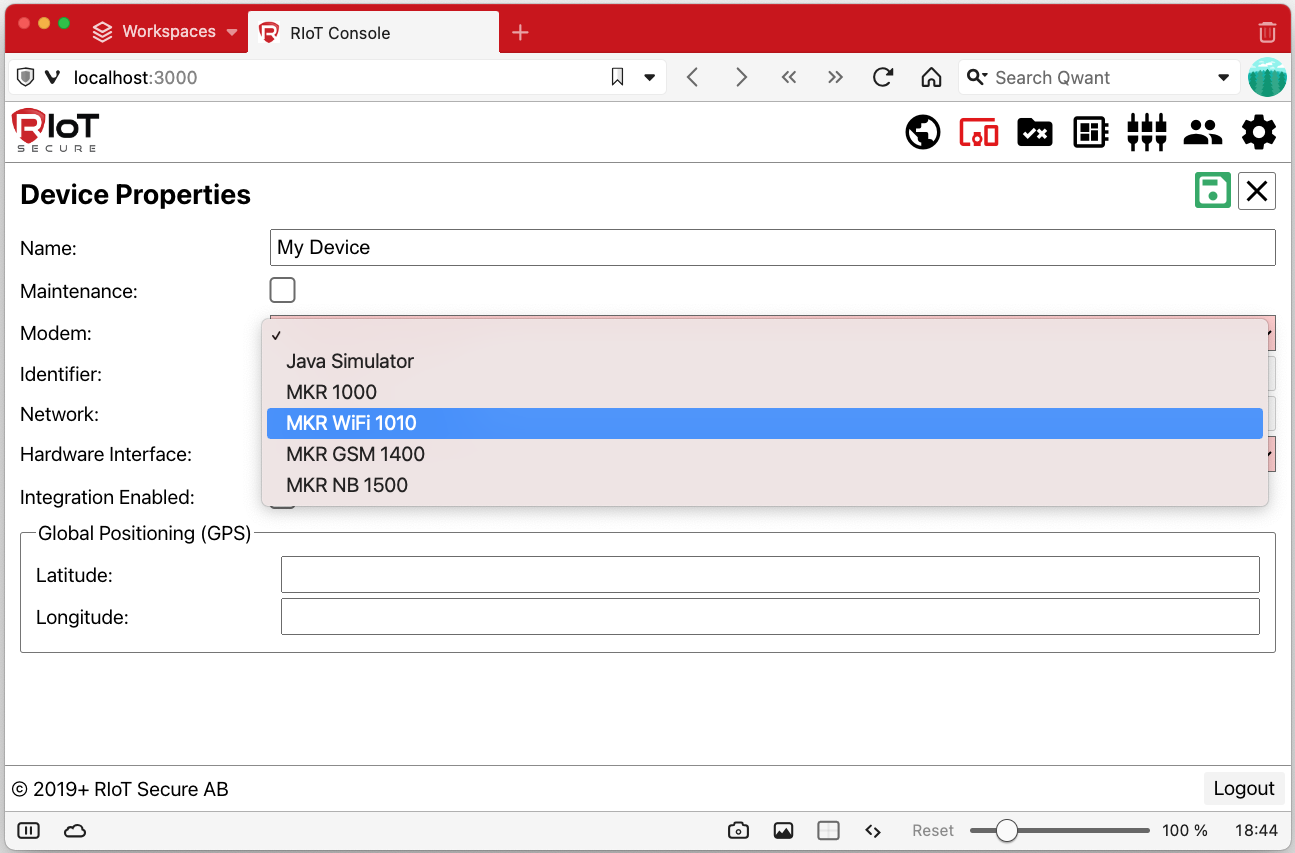Open the folder with code icon
The image size is (1295, 853).
coord(1034,132)
